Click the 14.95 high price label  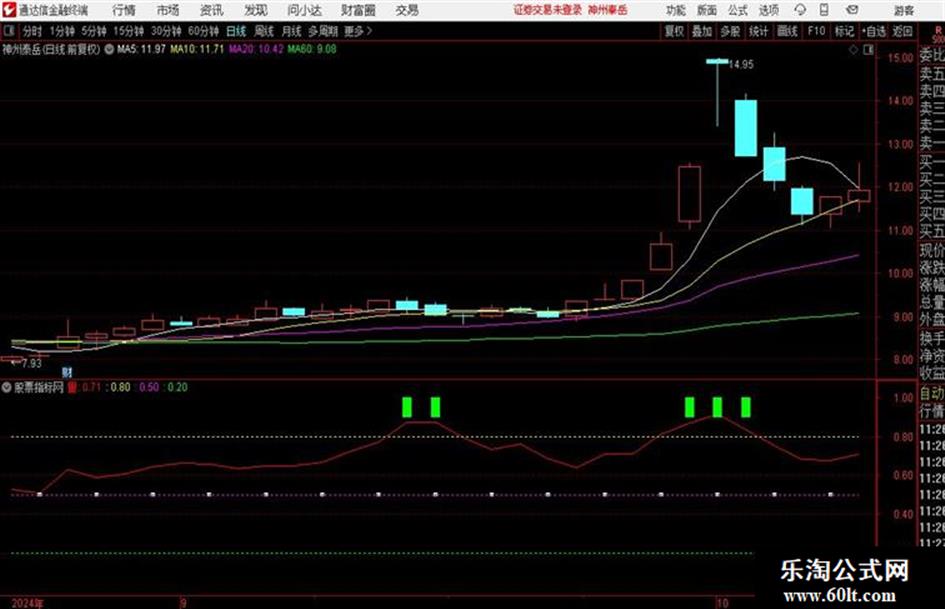point(741,65)
